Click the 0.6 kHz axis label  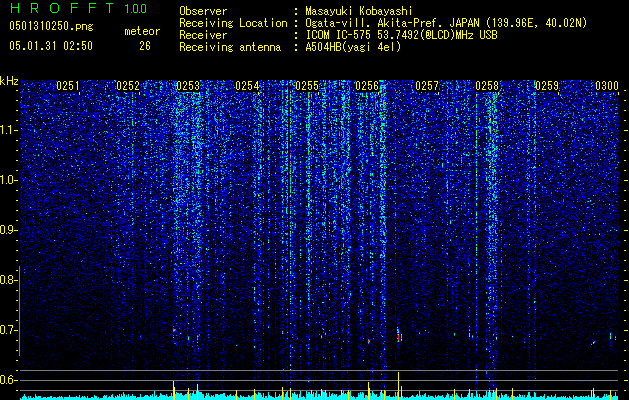pyautogui.click(x=7, y=380)
